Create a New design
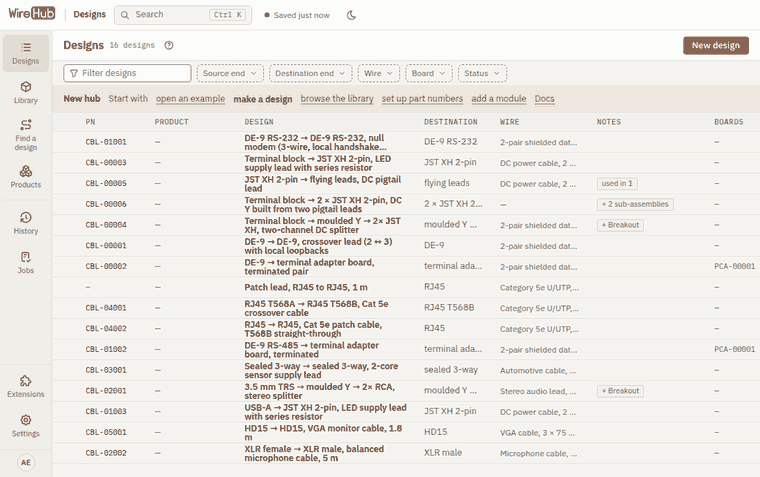This screenshot has height=477, width=760. [716, 45]
